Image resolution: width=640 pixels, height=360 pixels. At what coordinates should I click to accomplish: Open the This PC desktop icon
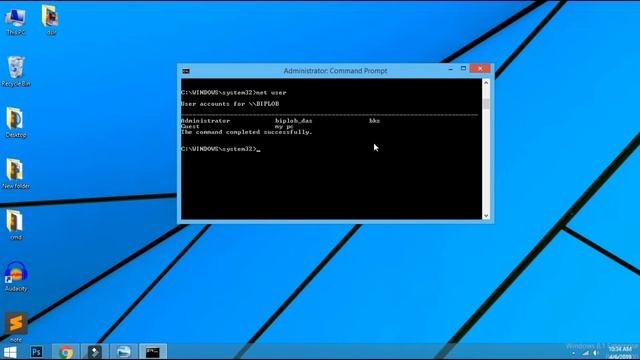click(x=16, y=21)
